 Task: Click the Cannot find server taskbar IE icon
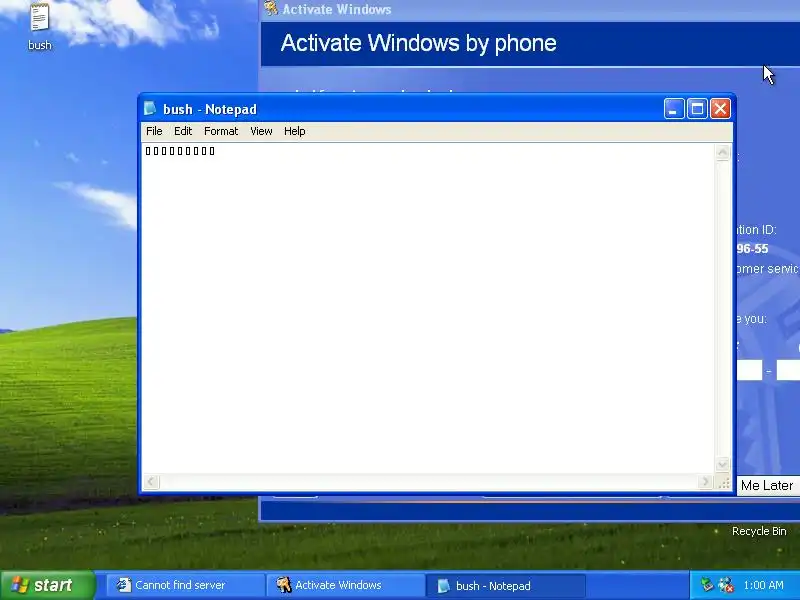point(123,585)
